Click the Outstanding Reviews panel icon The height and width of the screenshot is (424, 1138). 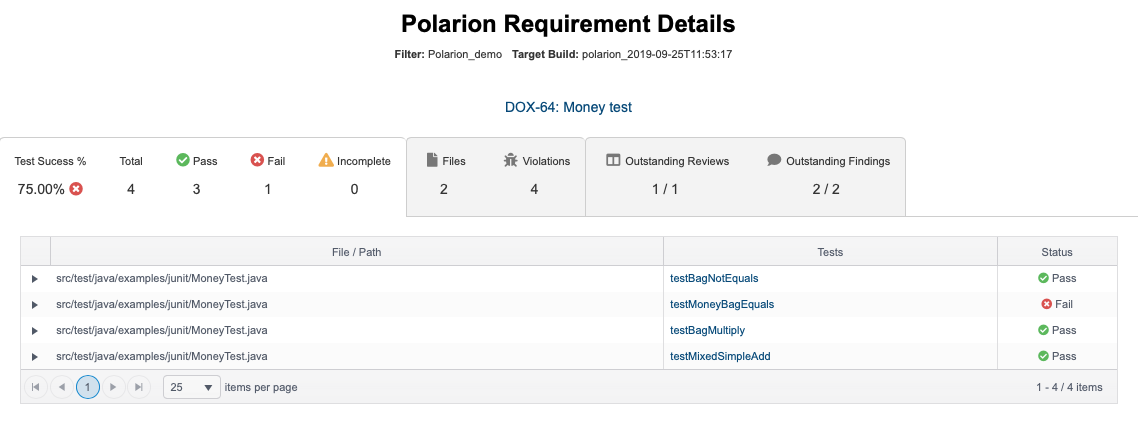point(613,160)
